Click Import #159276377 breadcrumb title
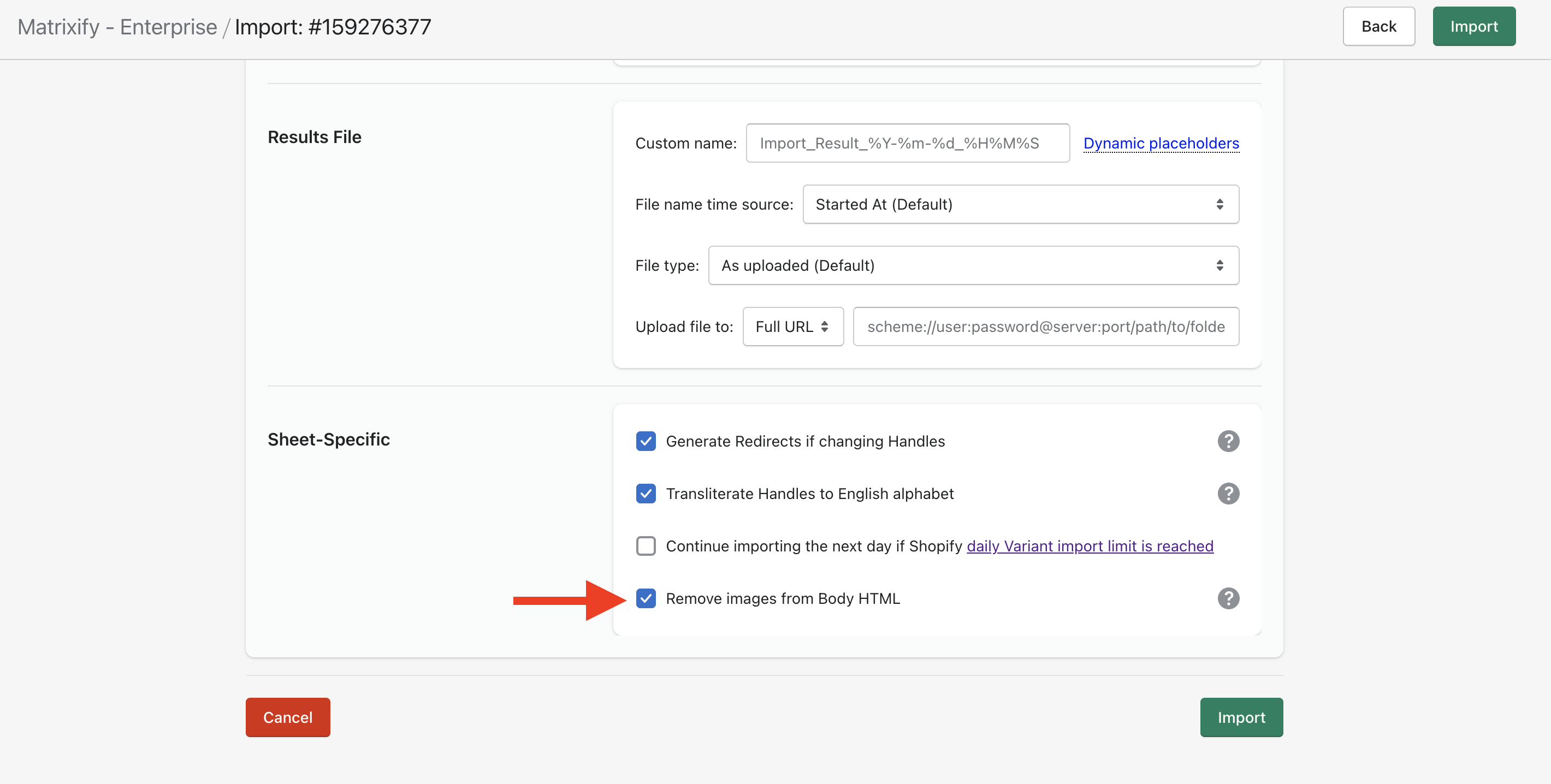The image size is (1551, 784). pyautogui.click(x=333, y=27)
